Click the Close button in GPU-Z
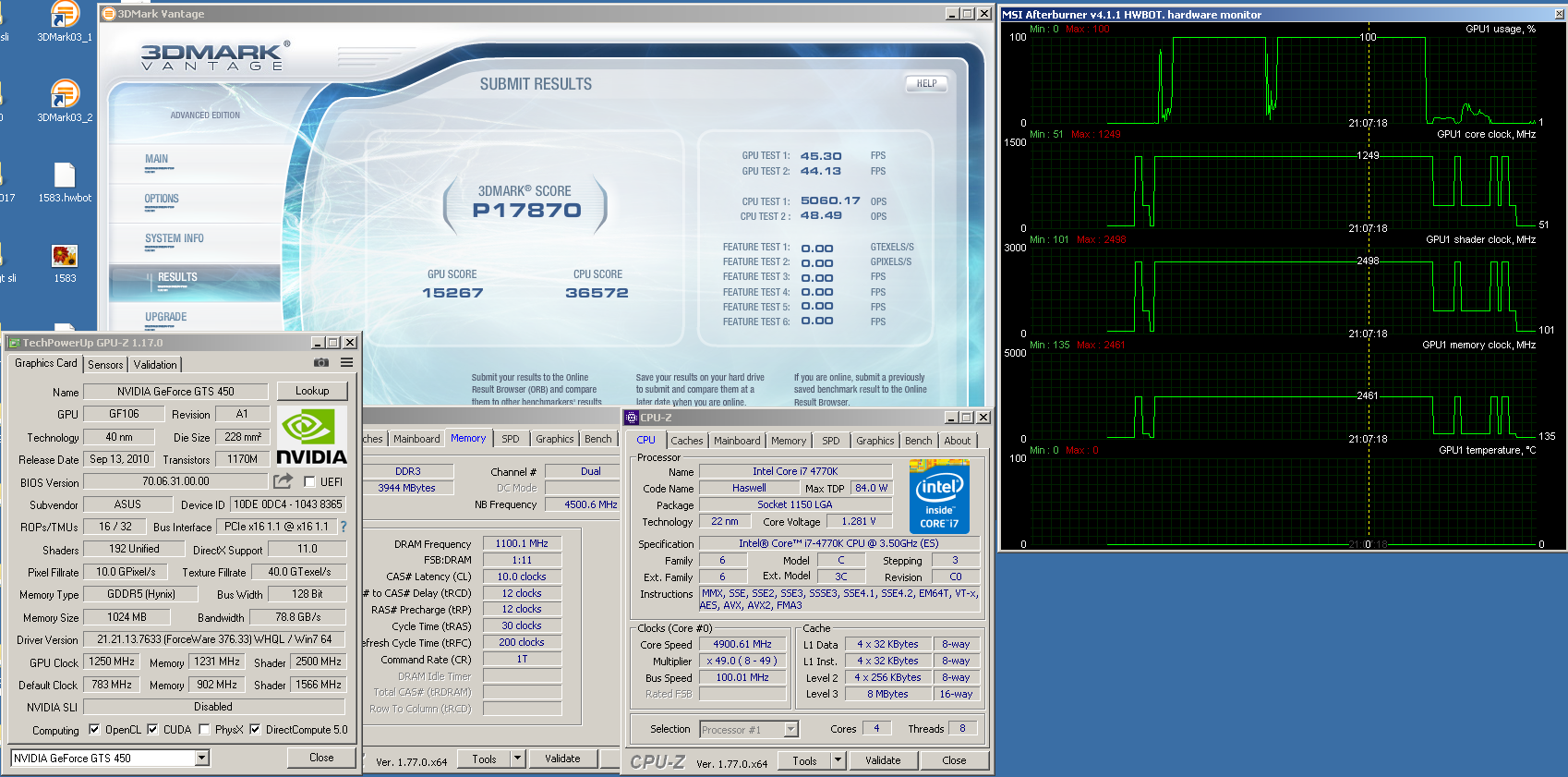The image size is (1568, 777). tap(321, 758)
